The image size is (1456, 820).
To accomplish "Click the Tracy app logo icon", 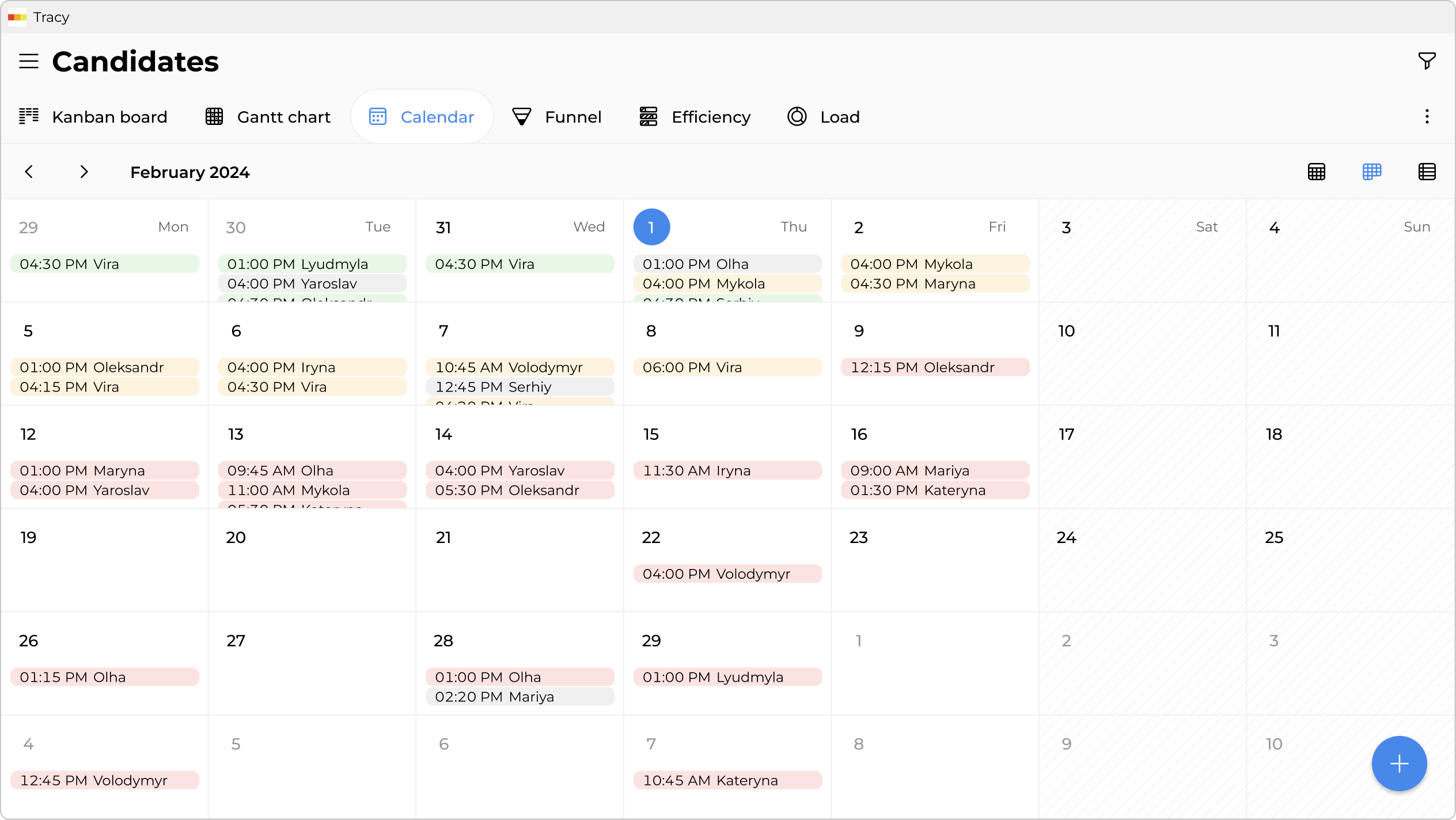I will tap(17, 17).
